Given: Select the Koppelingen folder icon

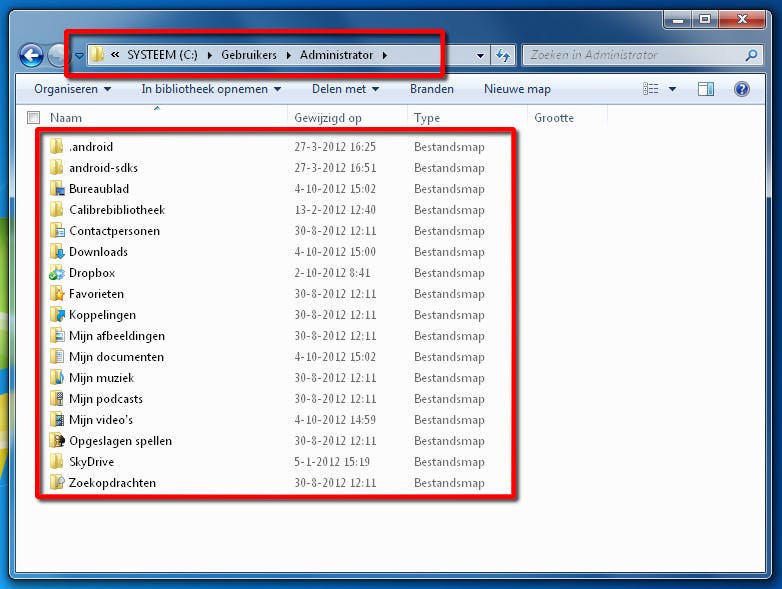Looking at the screenshot, I should pos(57,315).
